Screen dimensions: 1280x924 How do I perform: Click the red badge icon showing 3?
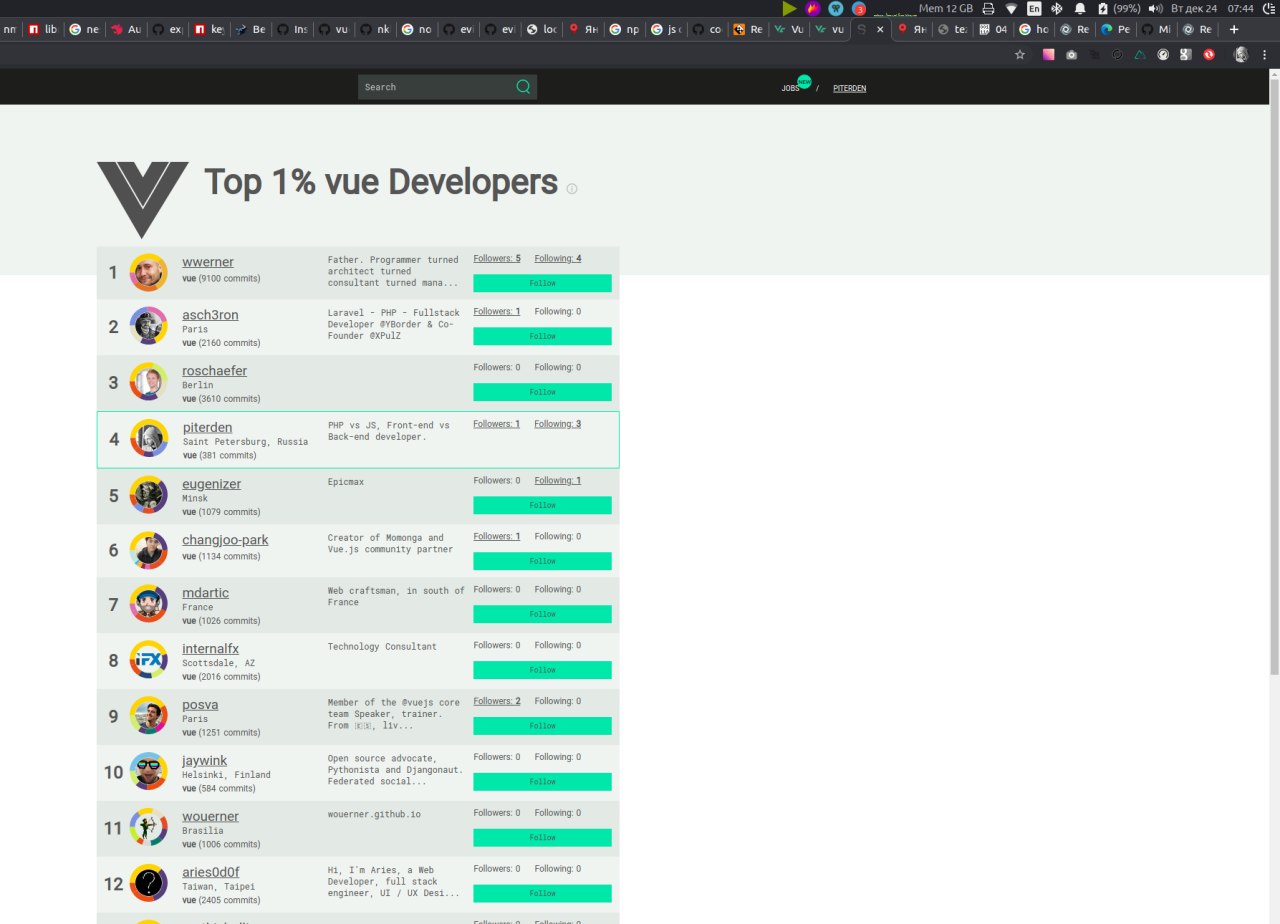[859, 8]
